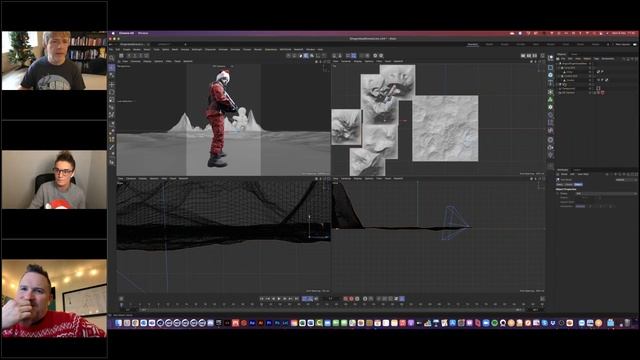Open the Takes tab next to Objects
This screenshot has height=360, width=640.
(574, 54)
